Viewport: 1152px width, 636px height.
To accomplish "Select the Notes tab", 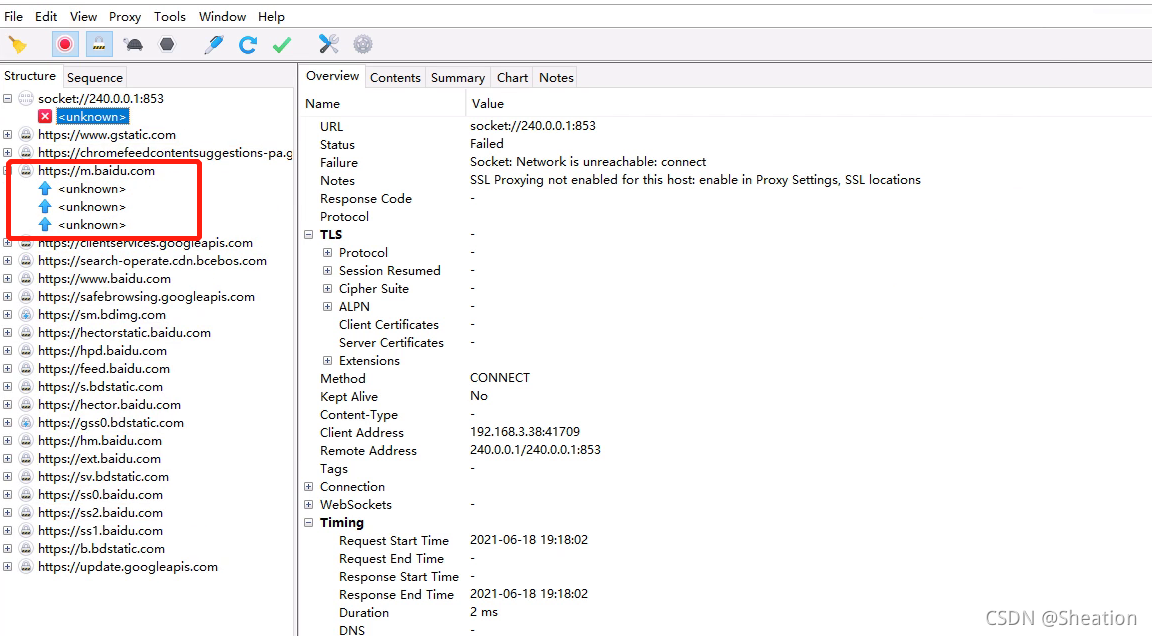I will (556, 77).
